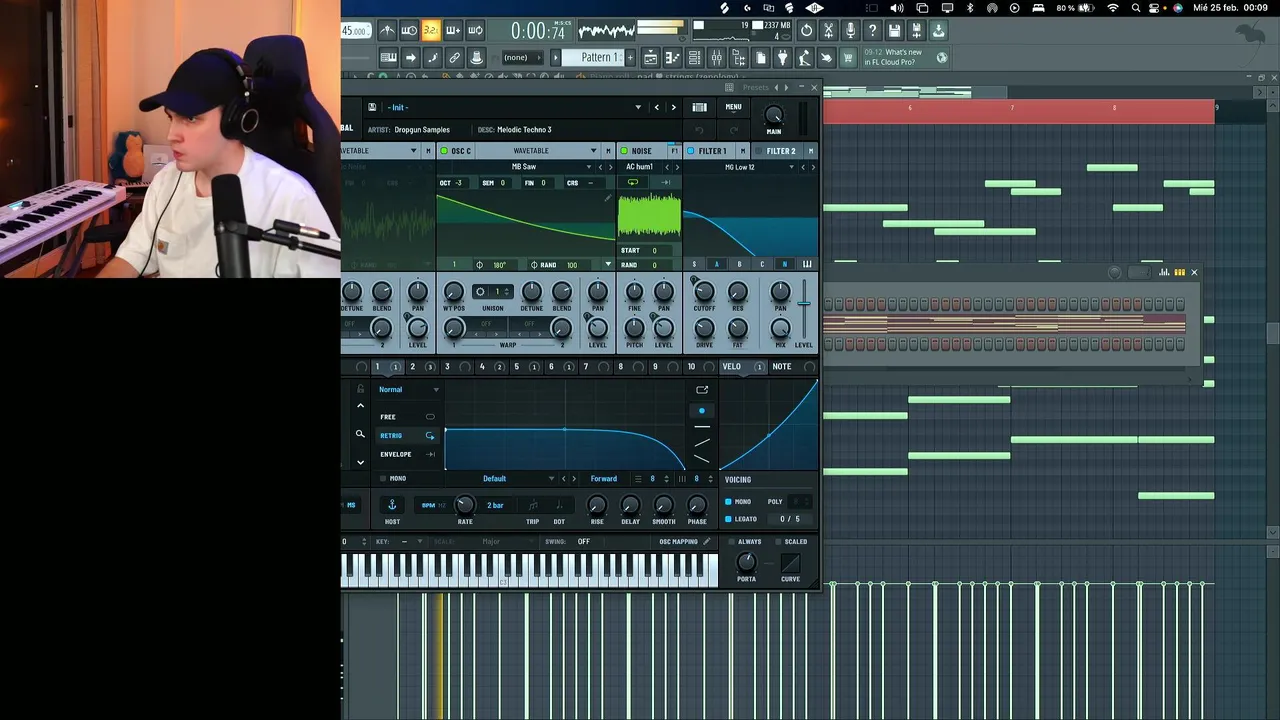This screenshot has height=720, width=1280.
Task: Click the export render icon
Action: click(938, 31)
